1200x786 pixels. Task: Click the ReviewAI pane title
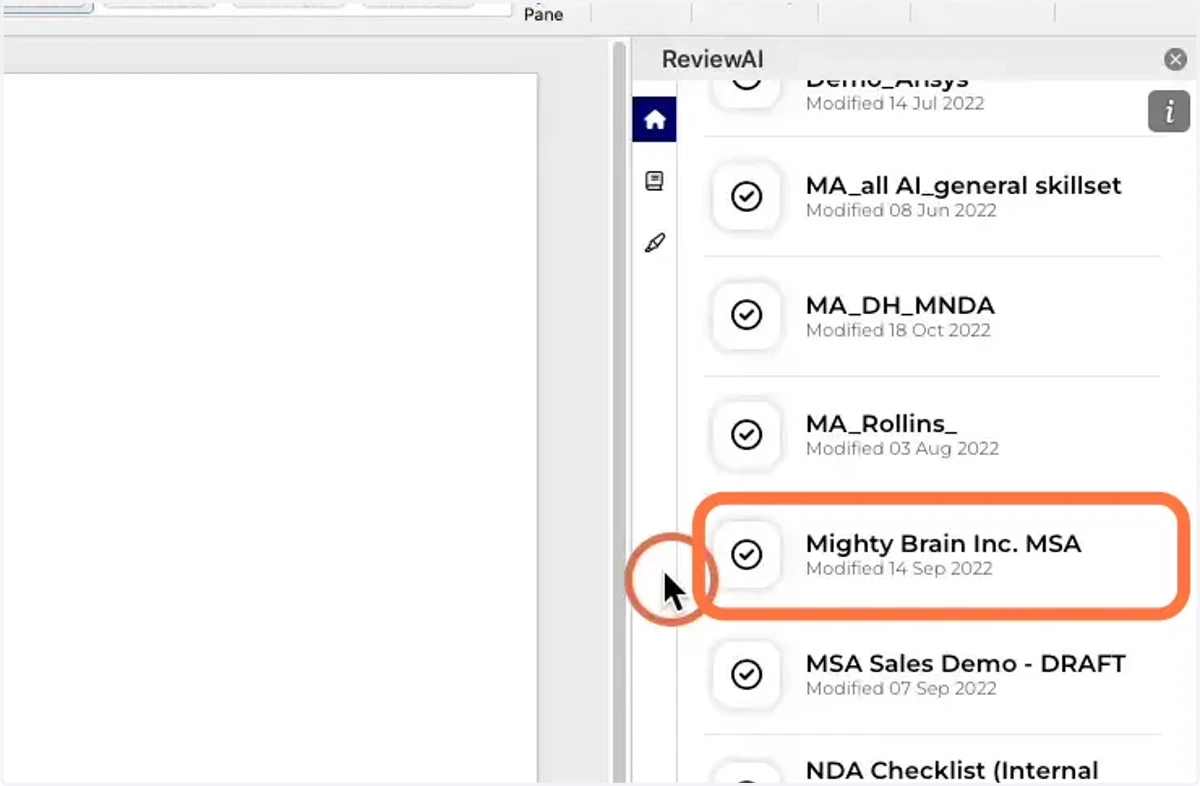712,59
